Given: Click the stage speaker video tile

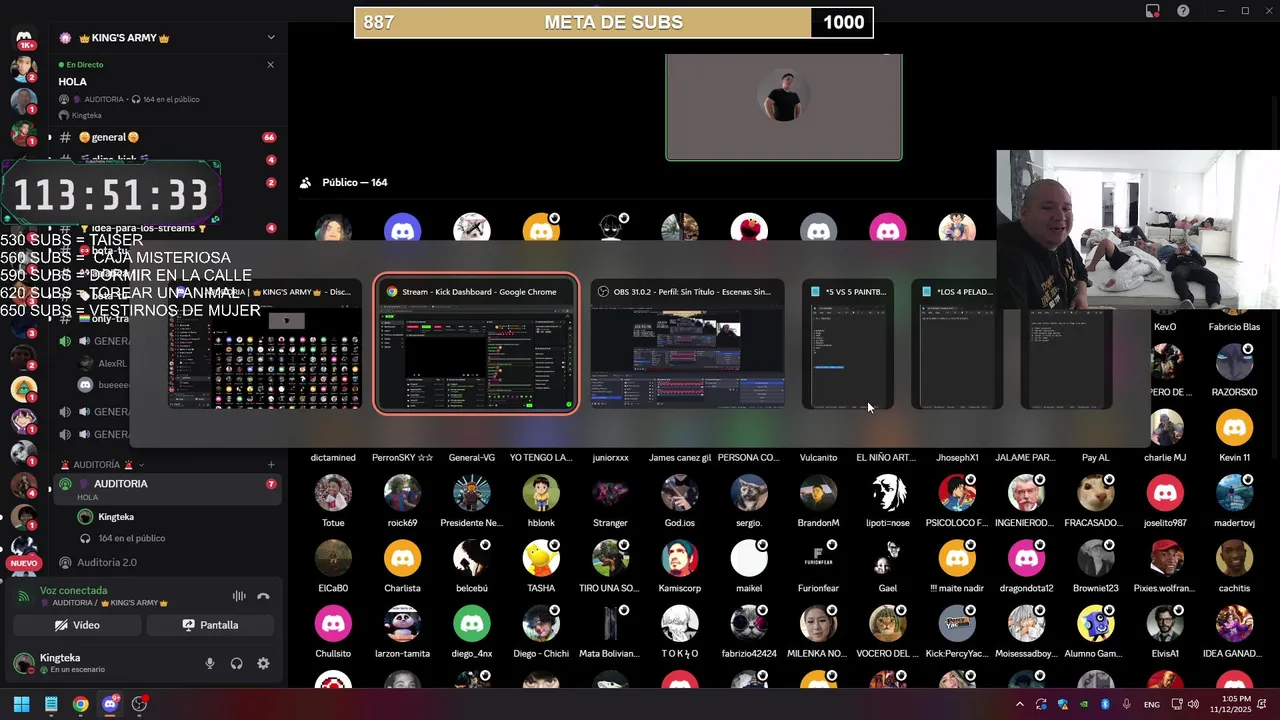Looking at the screenshot, I should tap(784, 107).
